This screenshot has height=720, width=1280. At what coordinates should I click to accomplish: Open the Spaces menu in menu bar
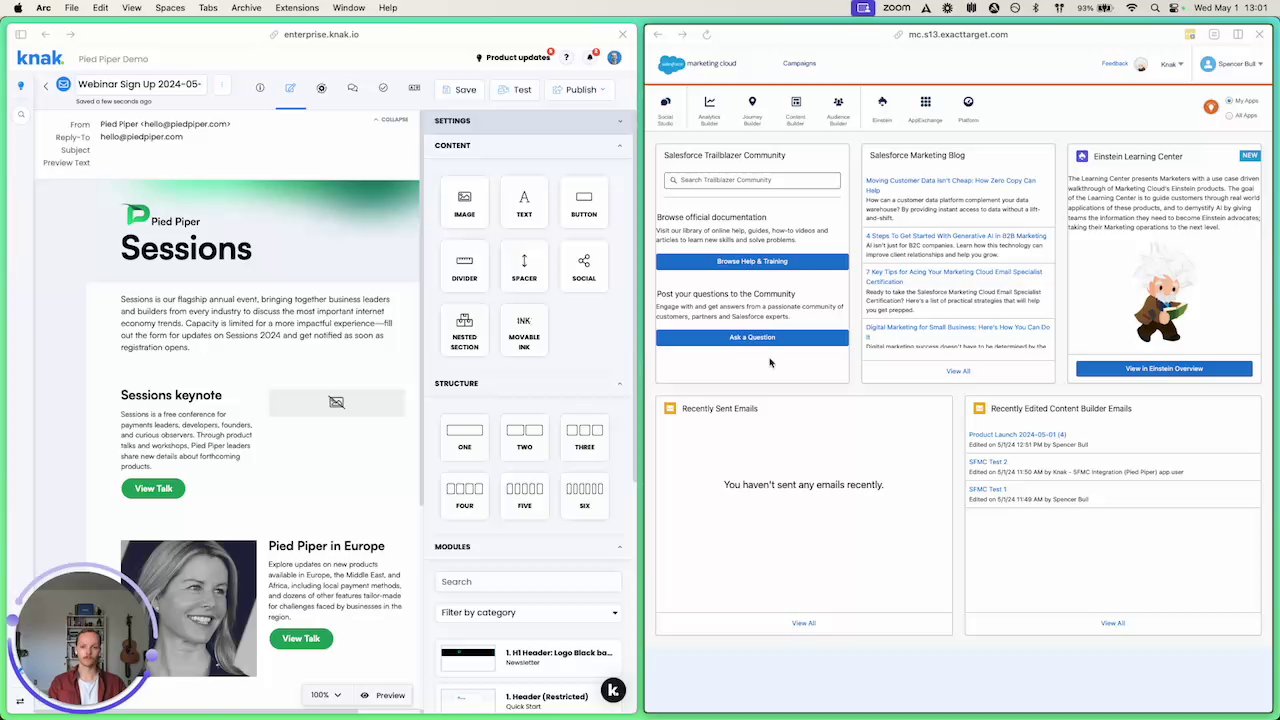click(170, 8)
